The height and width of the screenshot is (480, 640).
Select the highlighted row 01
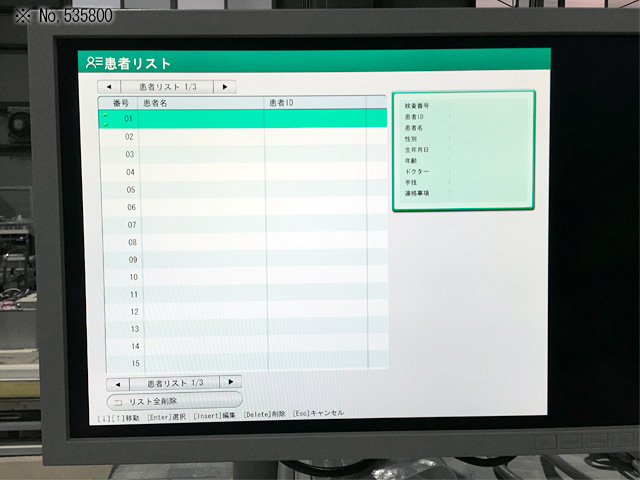pyautogui.click(x=242, y=118)
